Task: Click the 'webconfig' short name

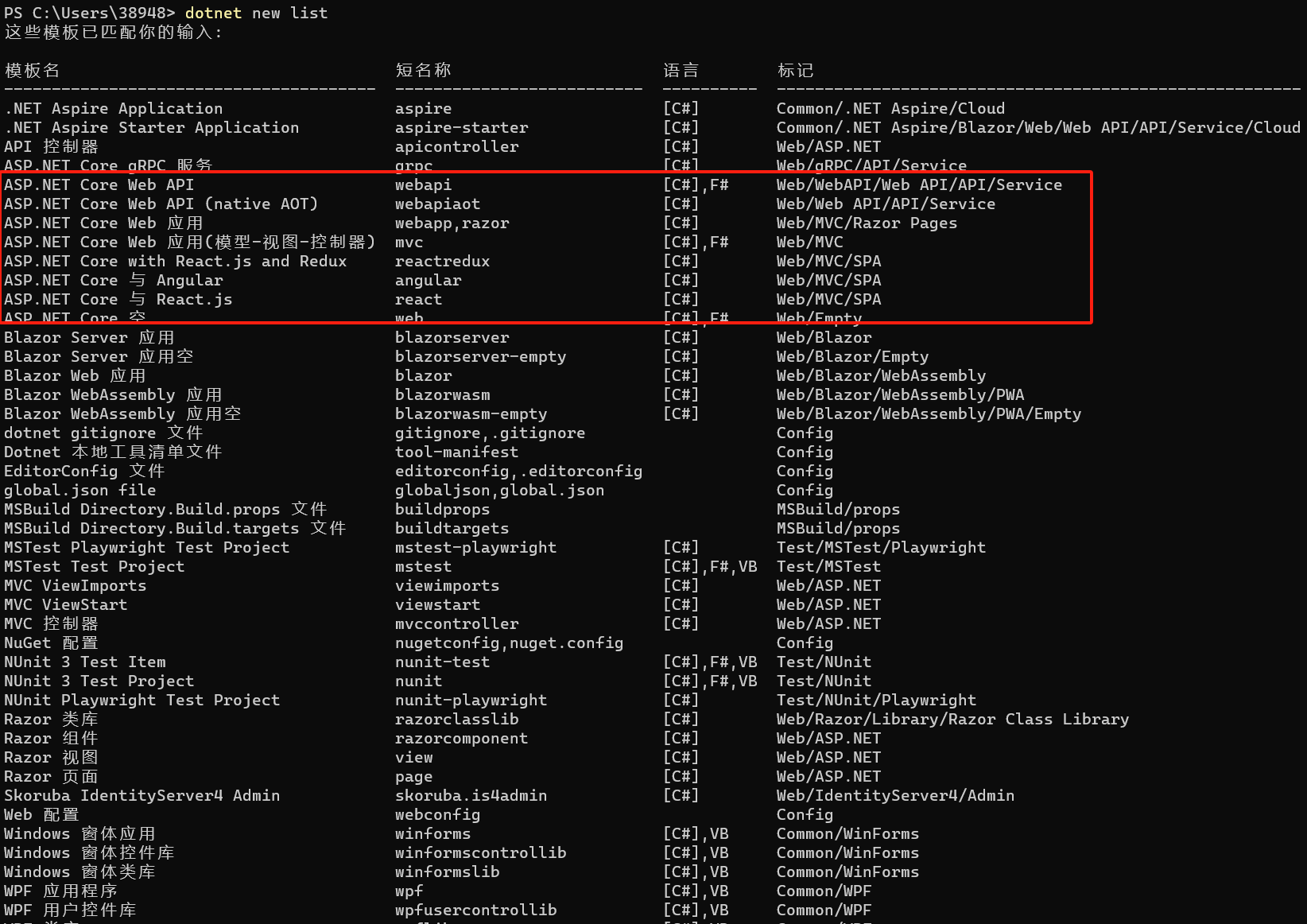Action: coord(438,814)
